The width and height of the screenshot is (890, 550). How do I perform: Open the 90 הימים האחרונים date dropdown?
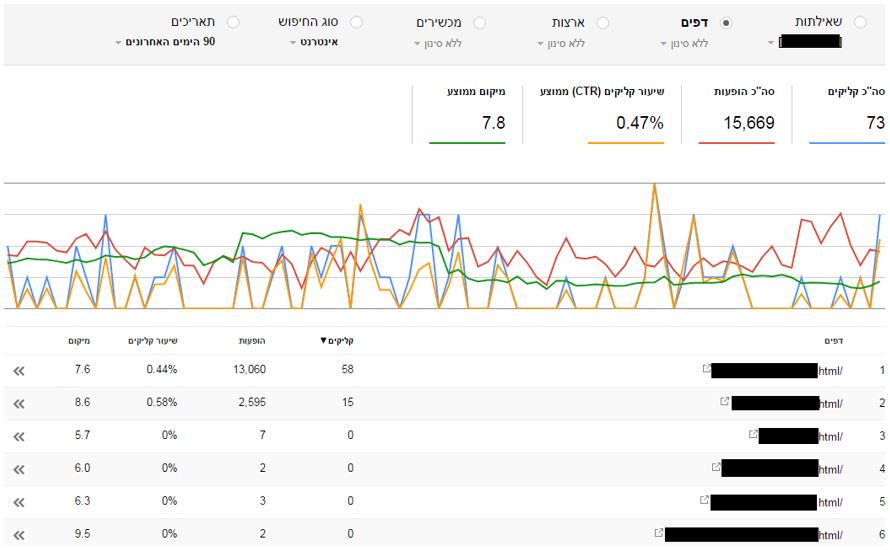(x=165, y=42)
